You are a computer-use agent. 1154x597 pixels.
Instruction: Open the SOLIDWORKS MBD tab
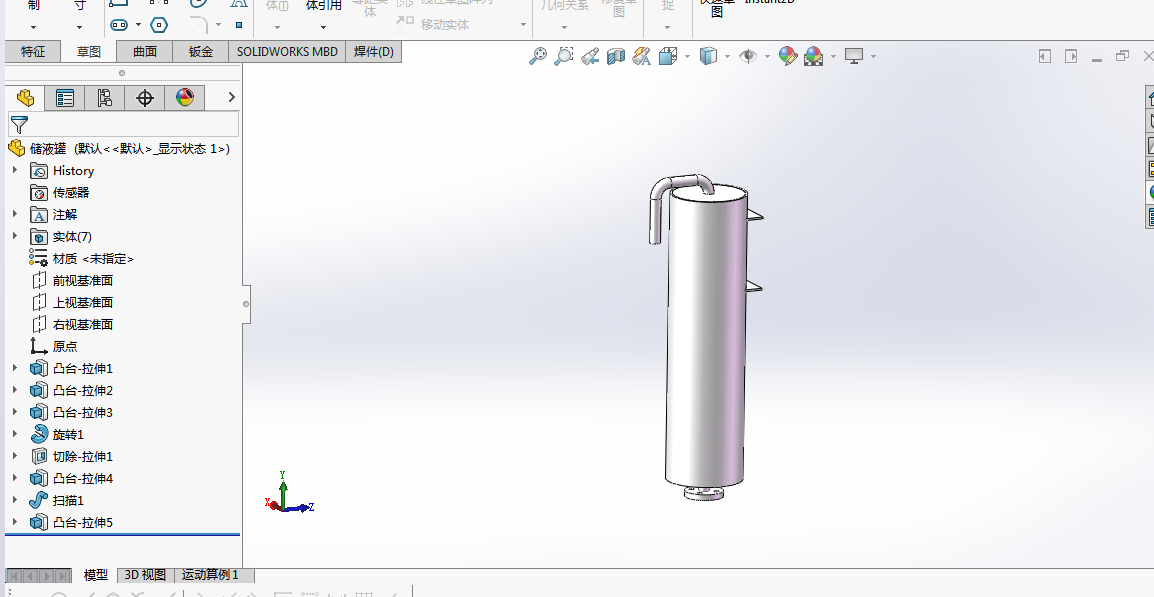tap(287, 52)
